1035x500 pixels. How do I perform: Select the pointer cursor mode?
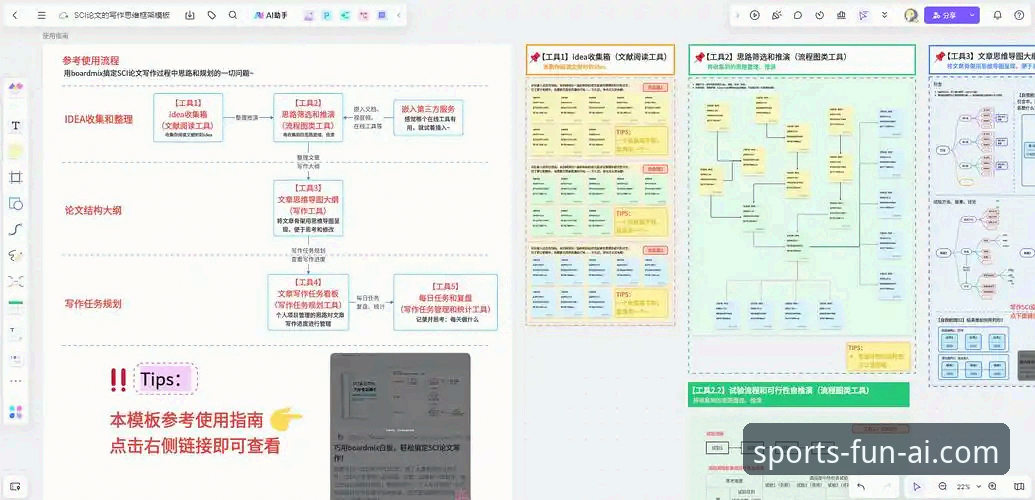[916, 486]
